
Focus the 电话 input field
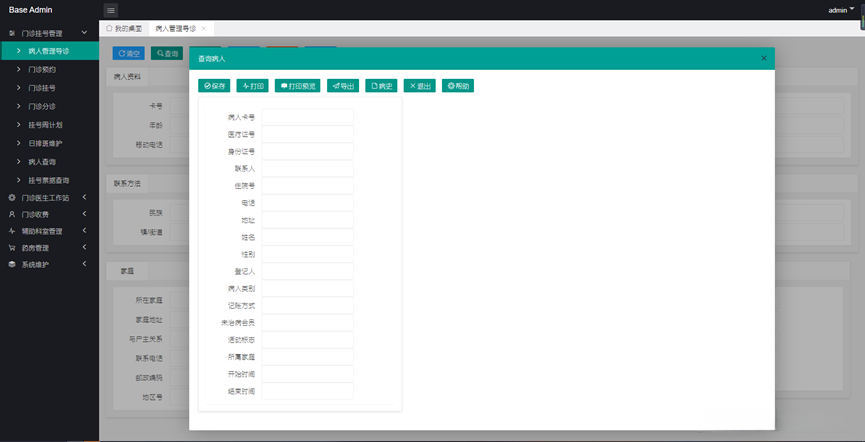pyautogui.click(x=307, y=203)
